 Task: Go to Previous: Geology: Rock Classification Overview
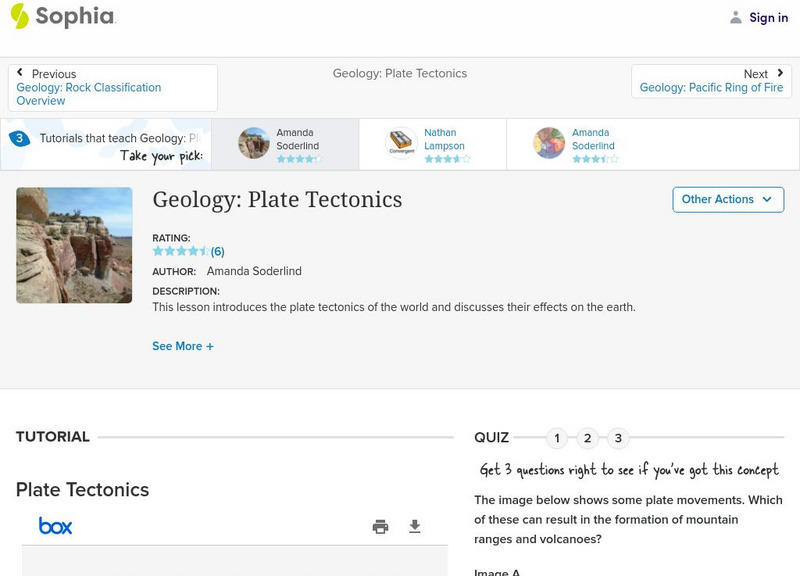[x=112, y=87]
